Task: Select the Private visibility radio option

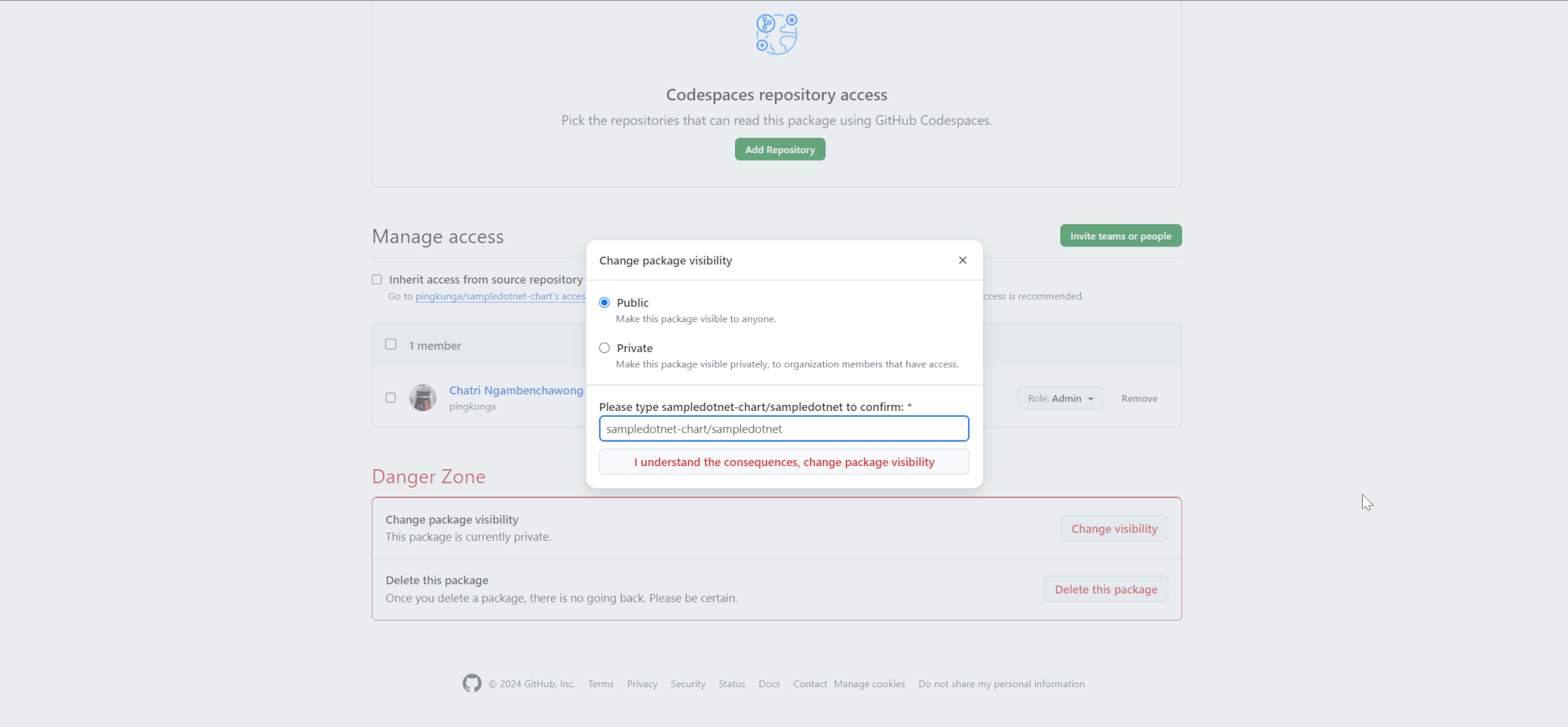Action: pyautogui.click(x=605, y=348)
